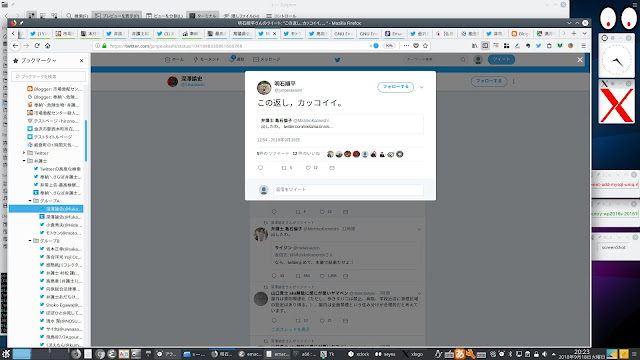640x360 pixels.
Task: Close the bookmarks sidebar
Action: (82, 60)
